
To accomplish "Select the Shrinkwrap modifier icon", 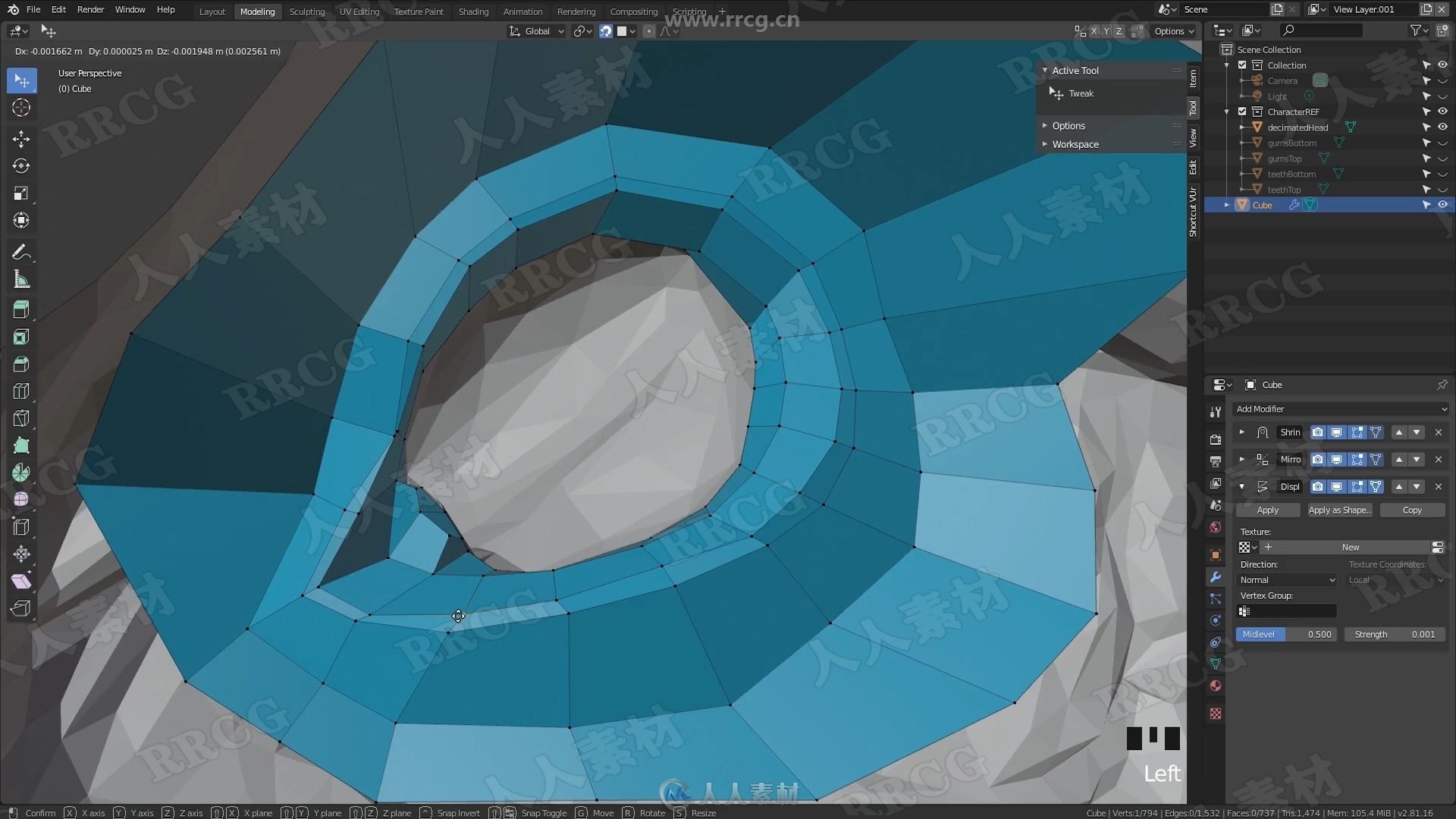I will 1263,432.
